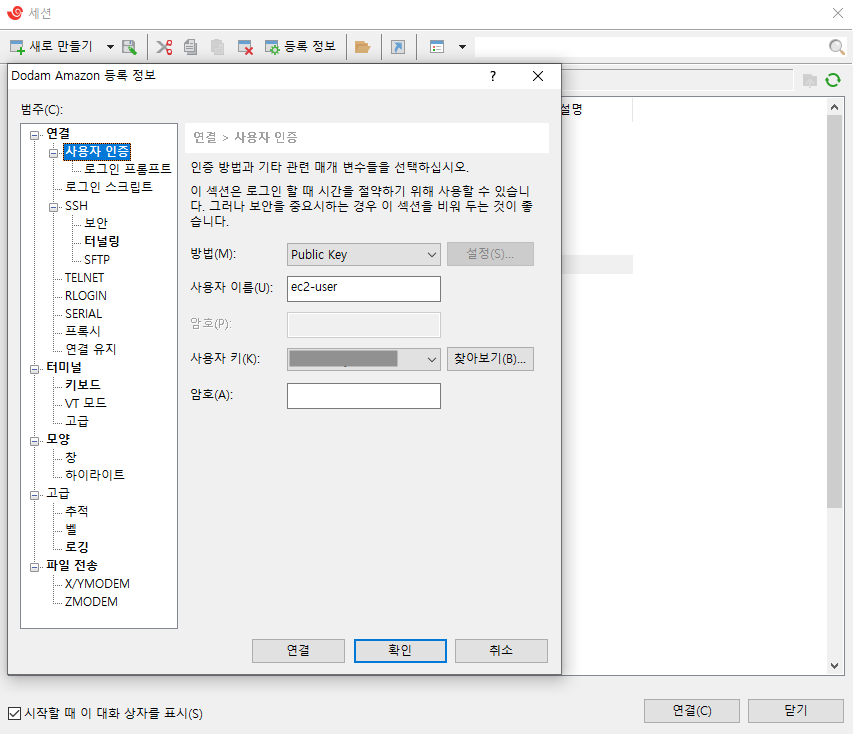This screenshot has width=853, height=734.
Task: Open the dropdown arrow next to 새로 만들기
Action: click(x=110, y=47)
